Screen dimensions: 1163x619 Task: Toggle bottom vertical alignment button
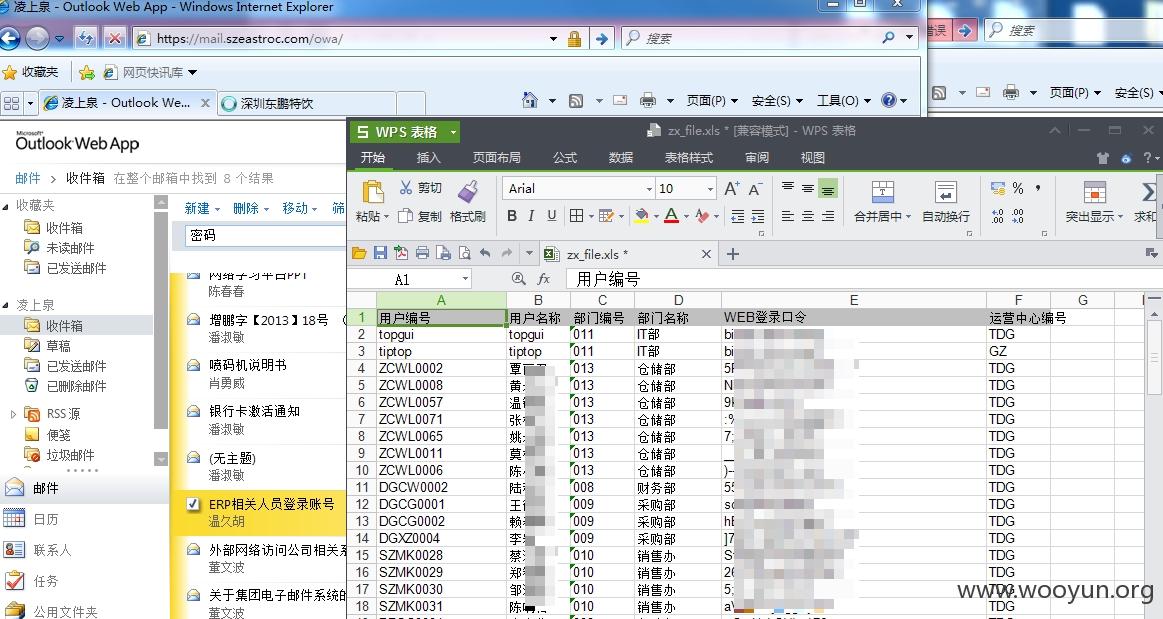[828, 189]
